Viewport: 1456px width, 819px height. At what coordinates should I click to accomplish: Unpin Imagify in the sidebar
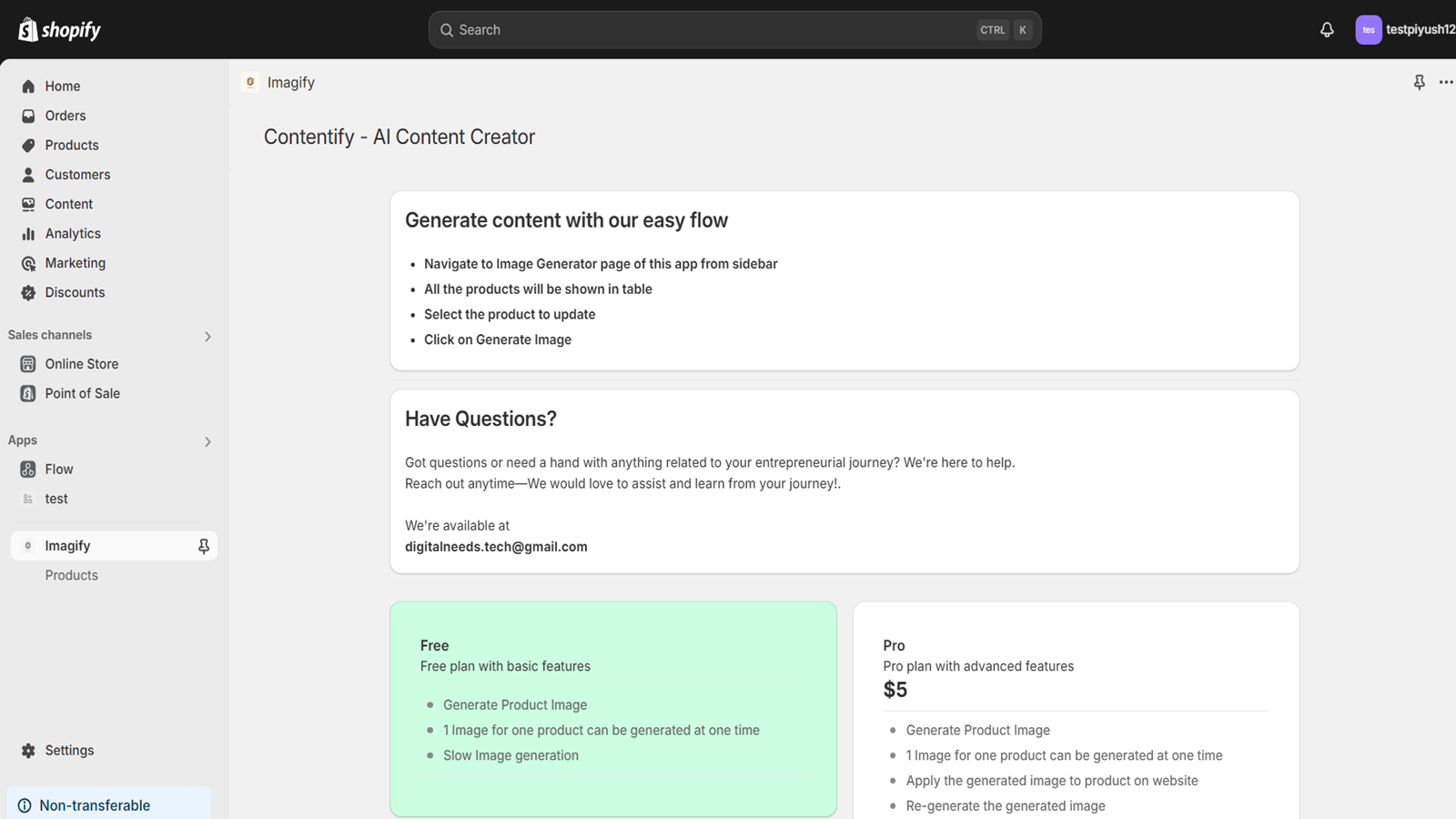coord(204,545)
